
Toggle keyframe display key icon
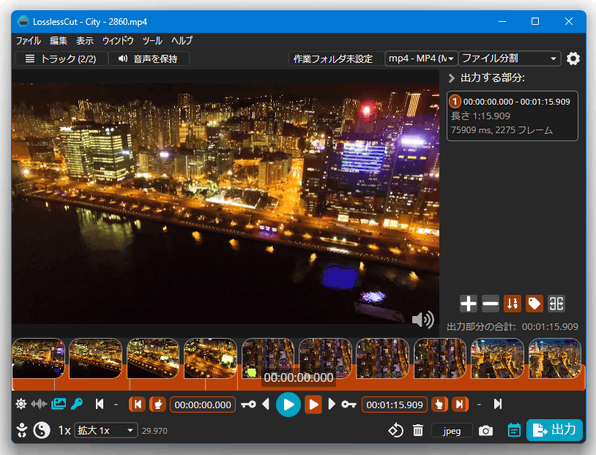point(77,404)
